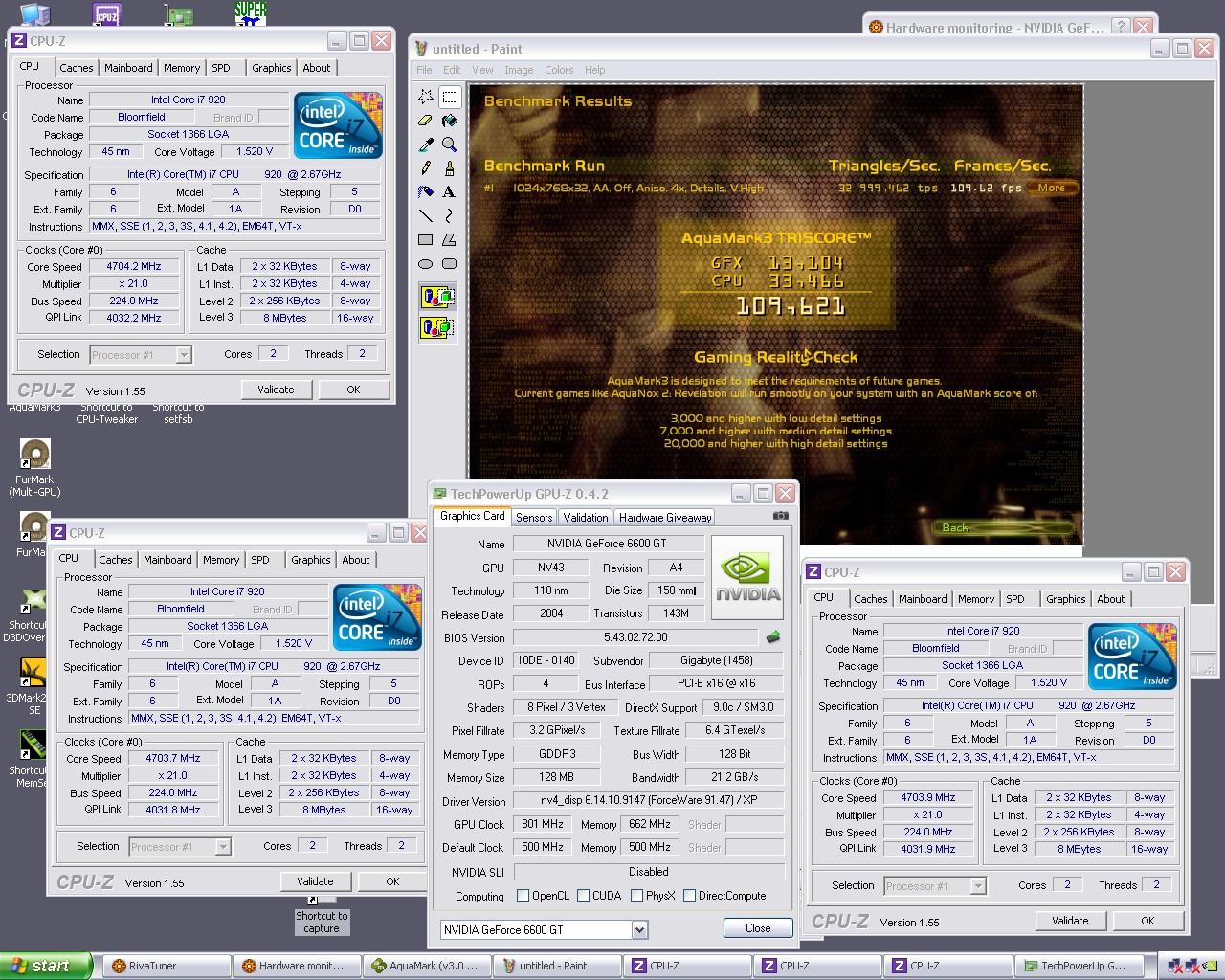
Task: Choose the Fill With Color bucket tool
Action: (x=450, y=121)
